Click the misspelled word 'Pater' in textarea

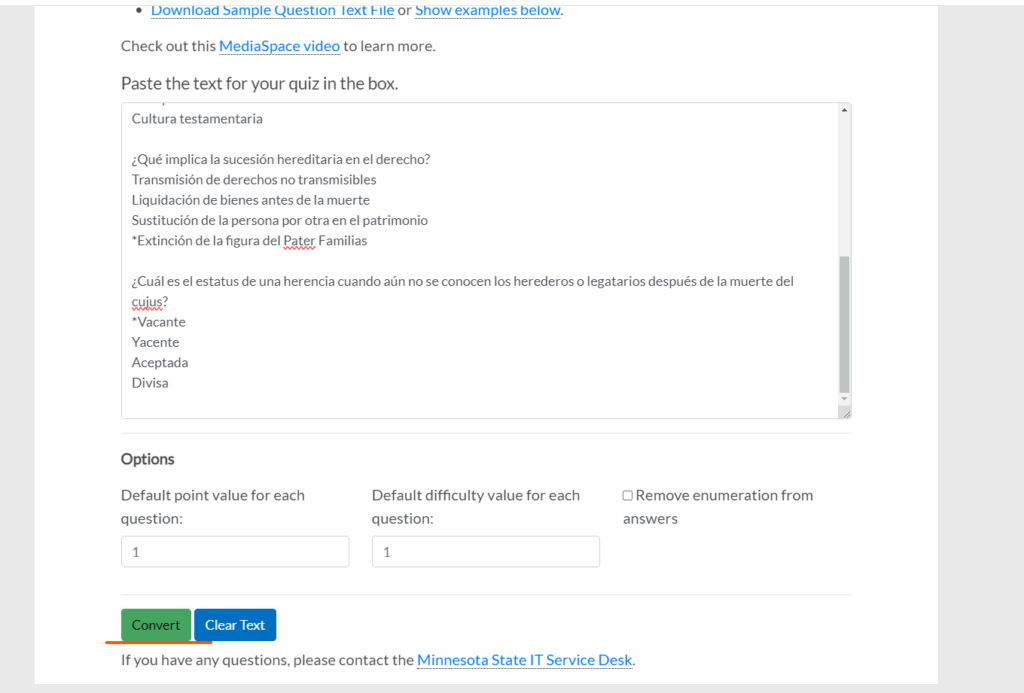pyautogui.click(x=299, y=241)
